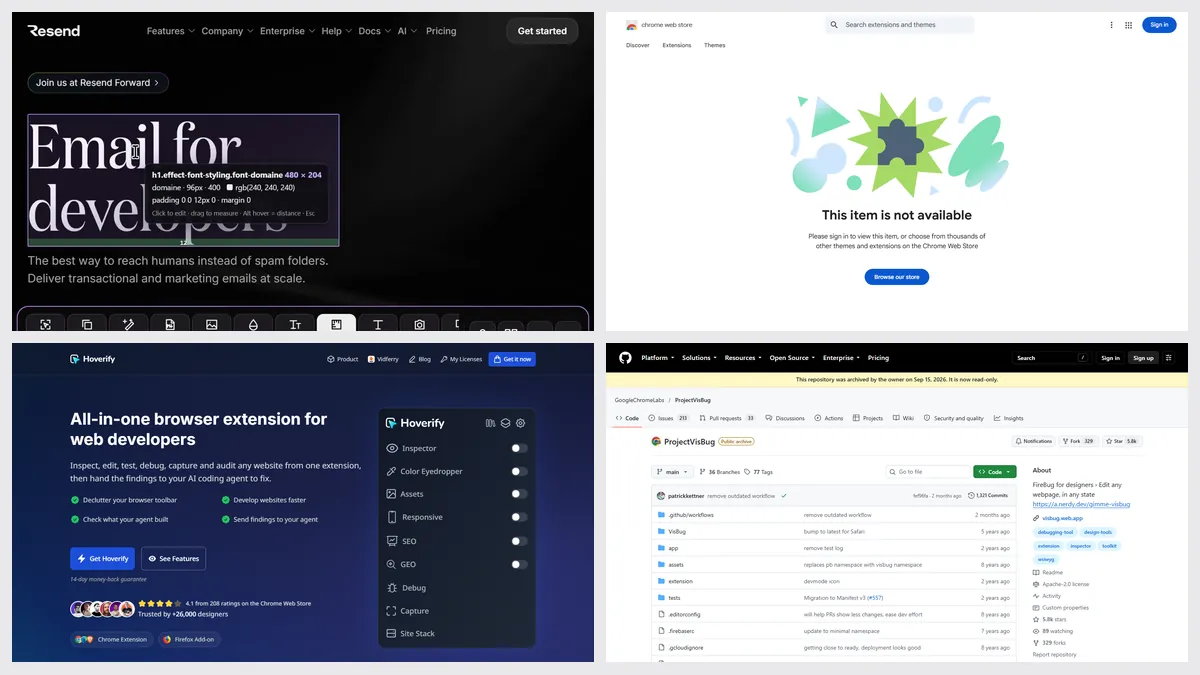
Task: Click the Responsive phone icon
Action: (392, 517)
